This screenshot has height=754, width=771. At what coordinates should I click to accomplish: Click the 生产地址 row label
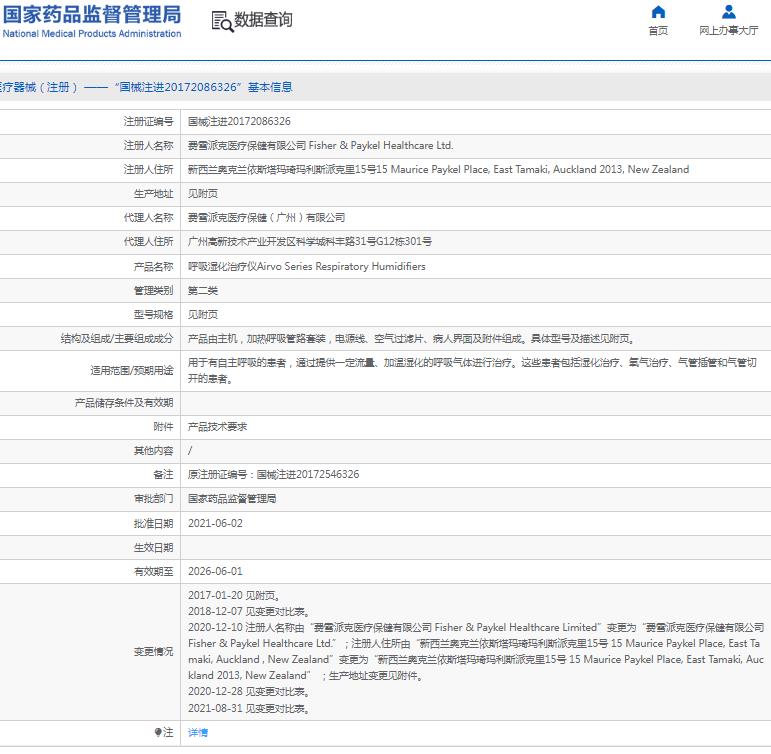pos(153,193)
